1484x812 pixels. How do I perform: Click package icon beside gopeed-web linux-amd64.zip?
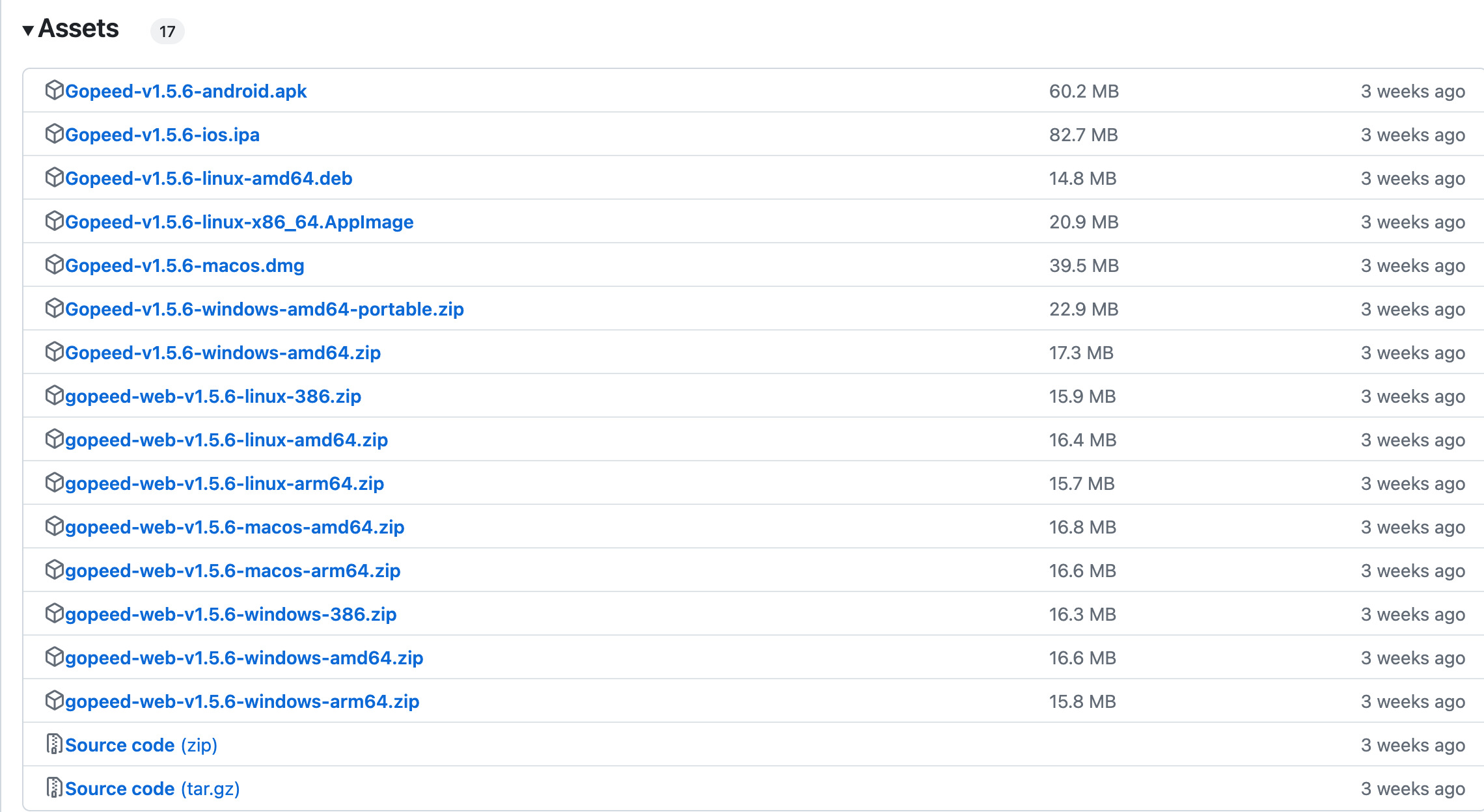tap(54, 439)
